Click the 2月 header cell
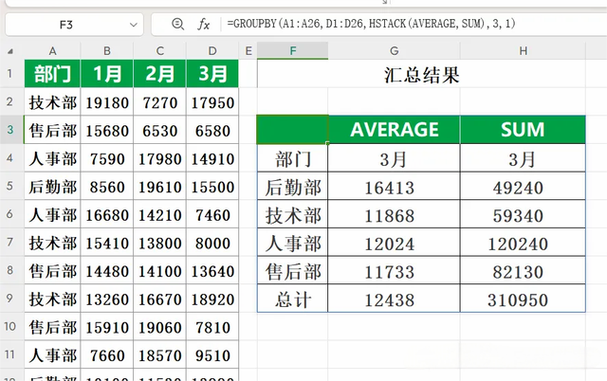 [160, 74]
